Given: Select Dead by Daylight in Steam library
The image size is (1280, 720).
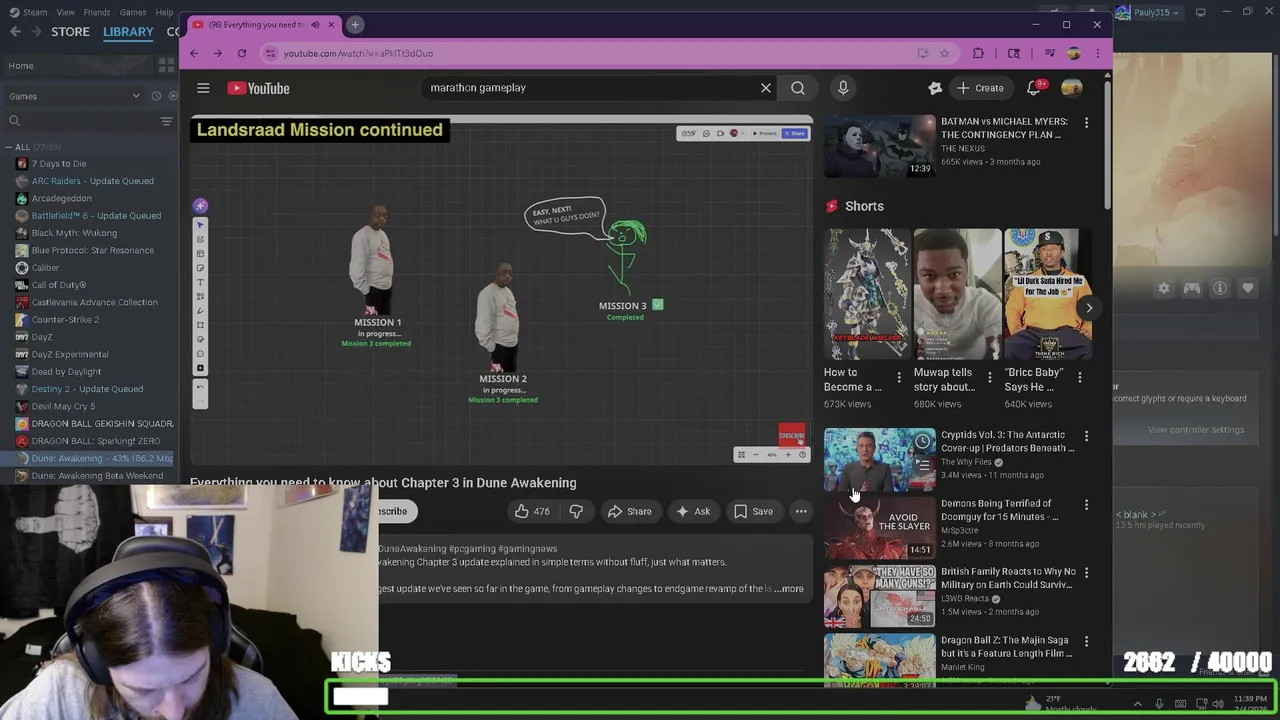Looking at the screenshot, I should [66, 372].
